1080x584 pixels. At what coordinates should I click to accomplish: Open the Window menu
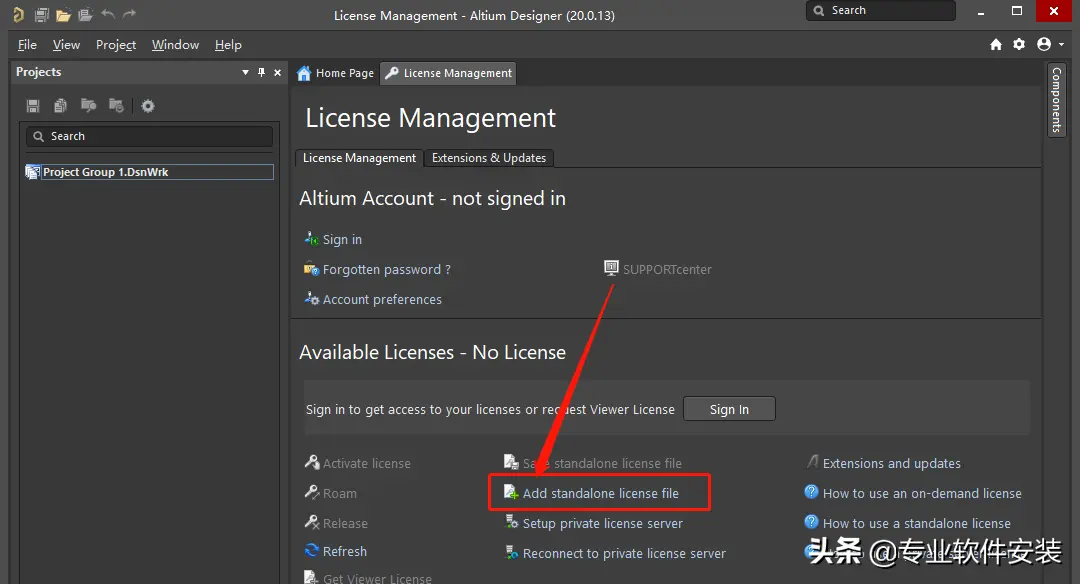click(x=175, y=45)
